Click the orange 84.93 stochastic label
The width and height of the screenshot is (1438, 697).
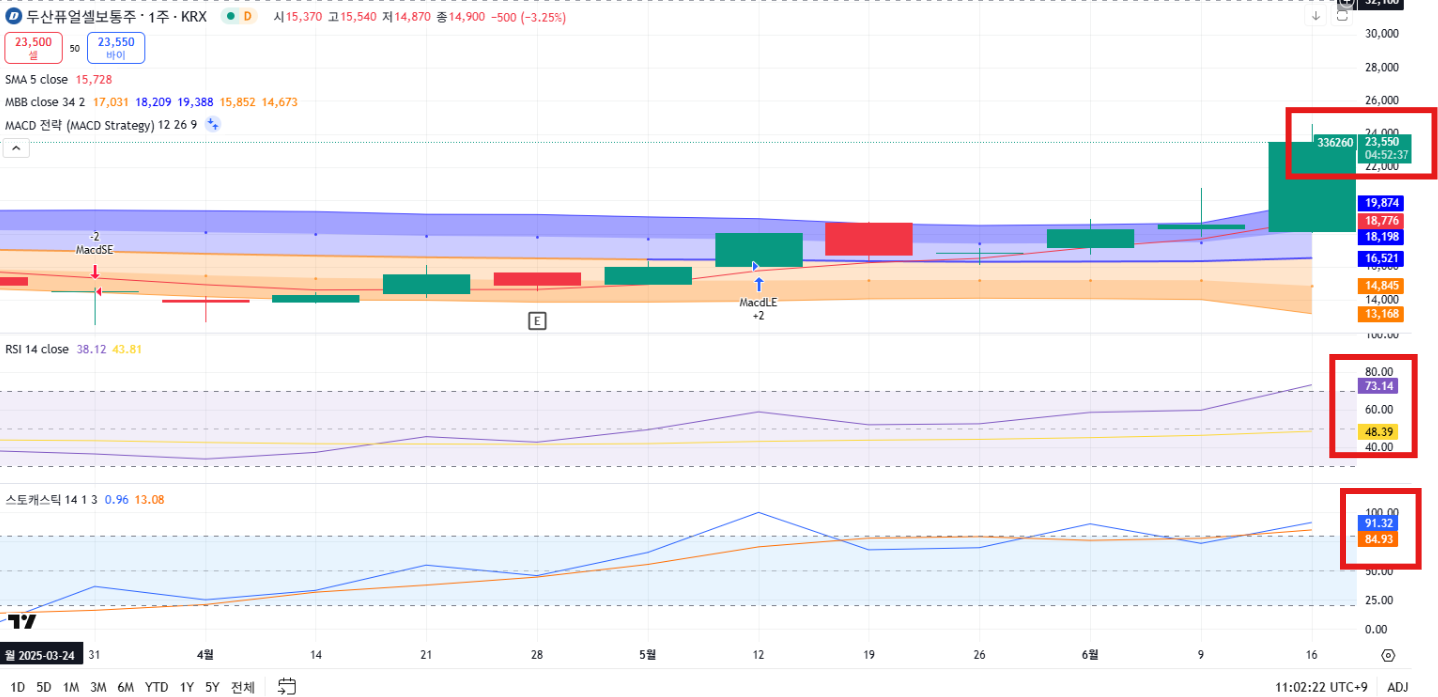pyautogui.click(x=1379, y=540)
